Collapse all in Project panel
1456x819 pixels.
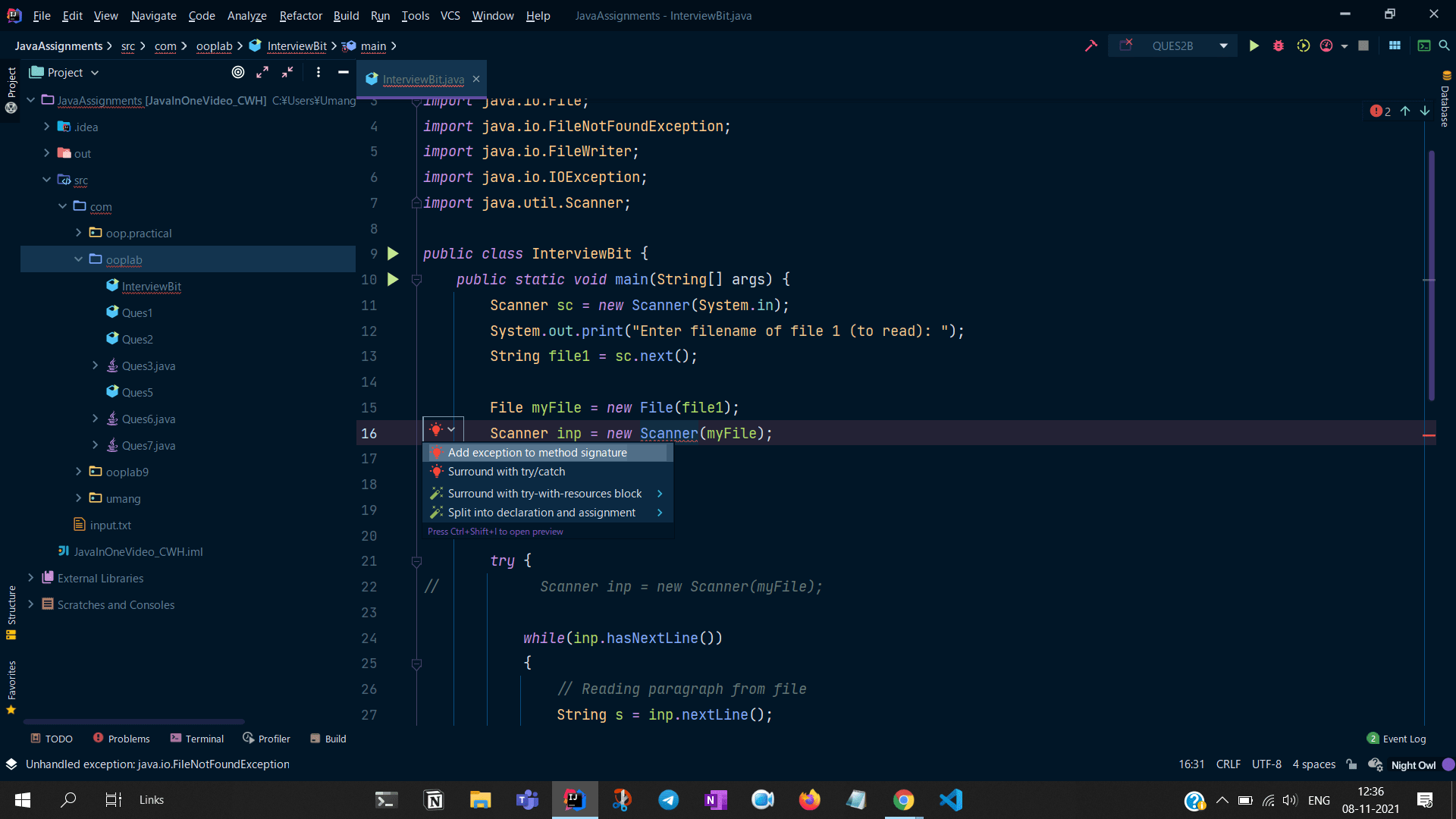pos(287,72)
